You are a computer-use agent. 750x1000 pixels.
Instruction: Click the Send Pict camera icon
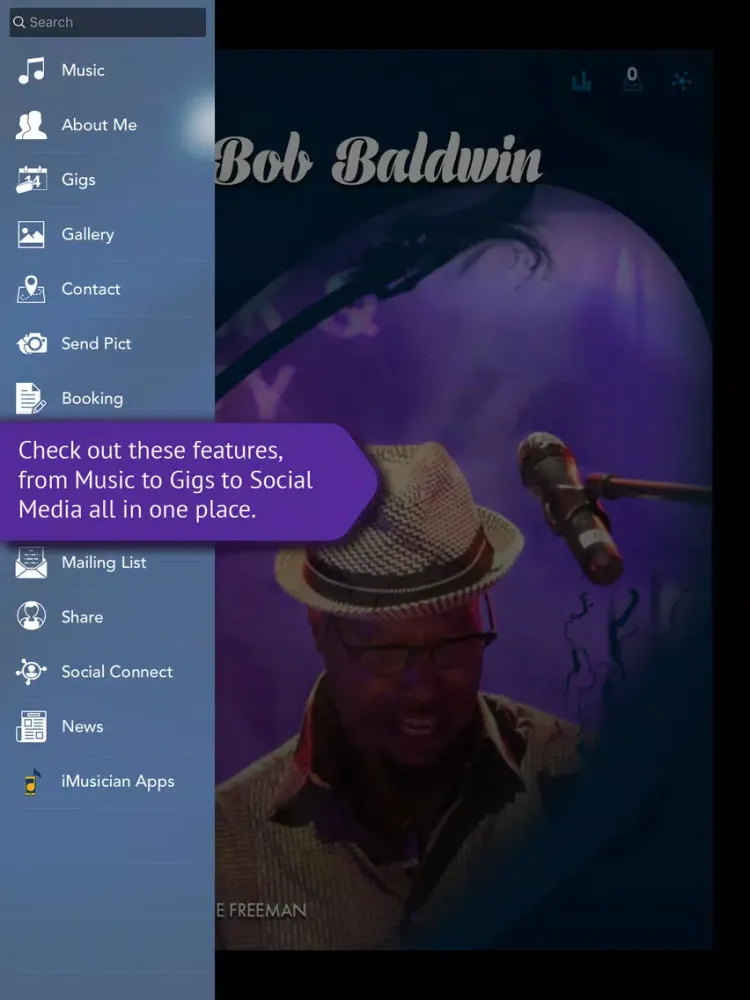click(31, 344)
